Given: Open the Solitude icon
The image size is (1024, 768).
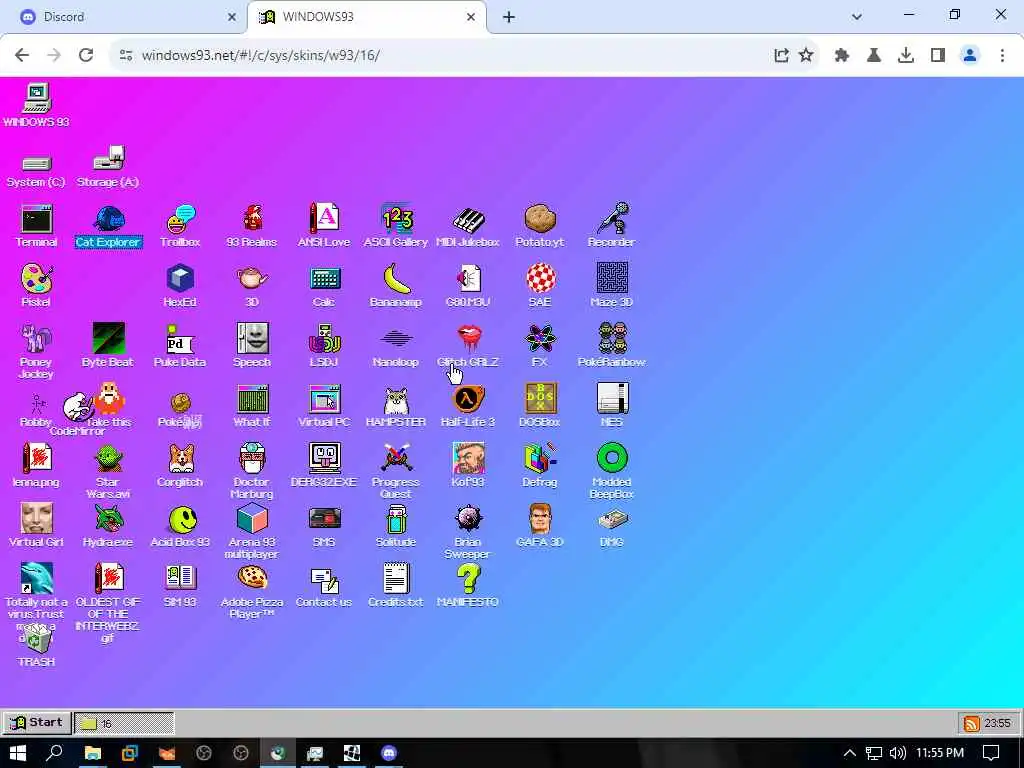Looking at the screenshot, I should click(396, 519).
